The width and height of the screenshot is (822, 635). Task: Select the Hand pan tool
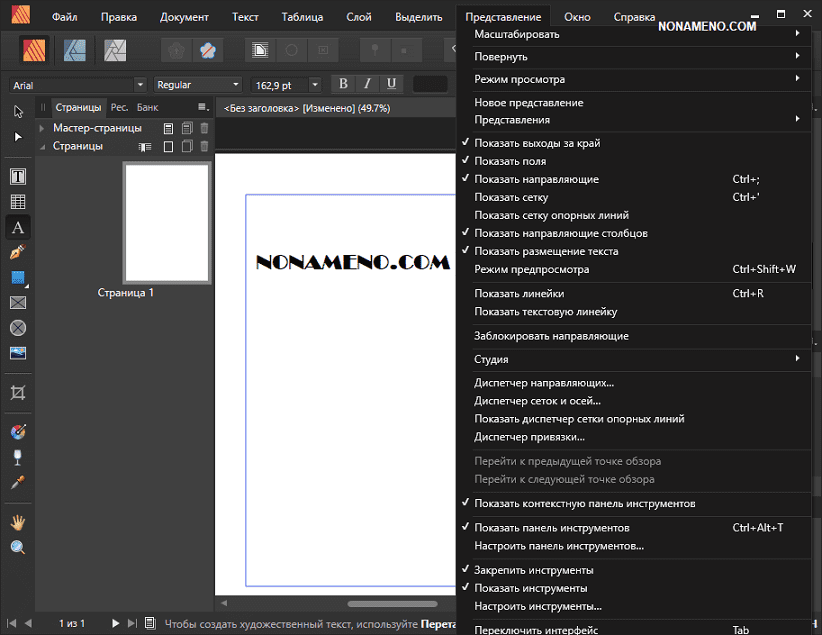tap(18, 522)
